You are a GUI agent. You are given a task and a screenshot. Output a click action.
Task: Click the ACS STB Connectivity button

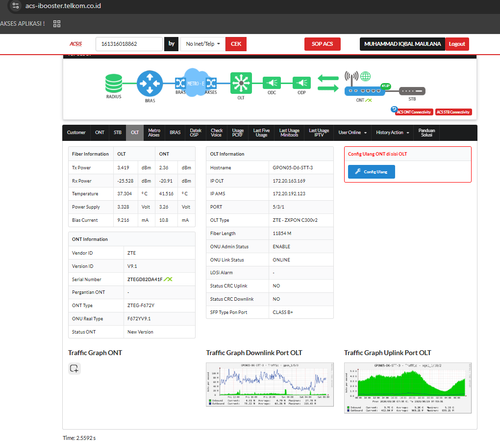[x=453, y=112]
